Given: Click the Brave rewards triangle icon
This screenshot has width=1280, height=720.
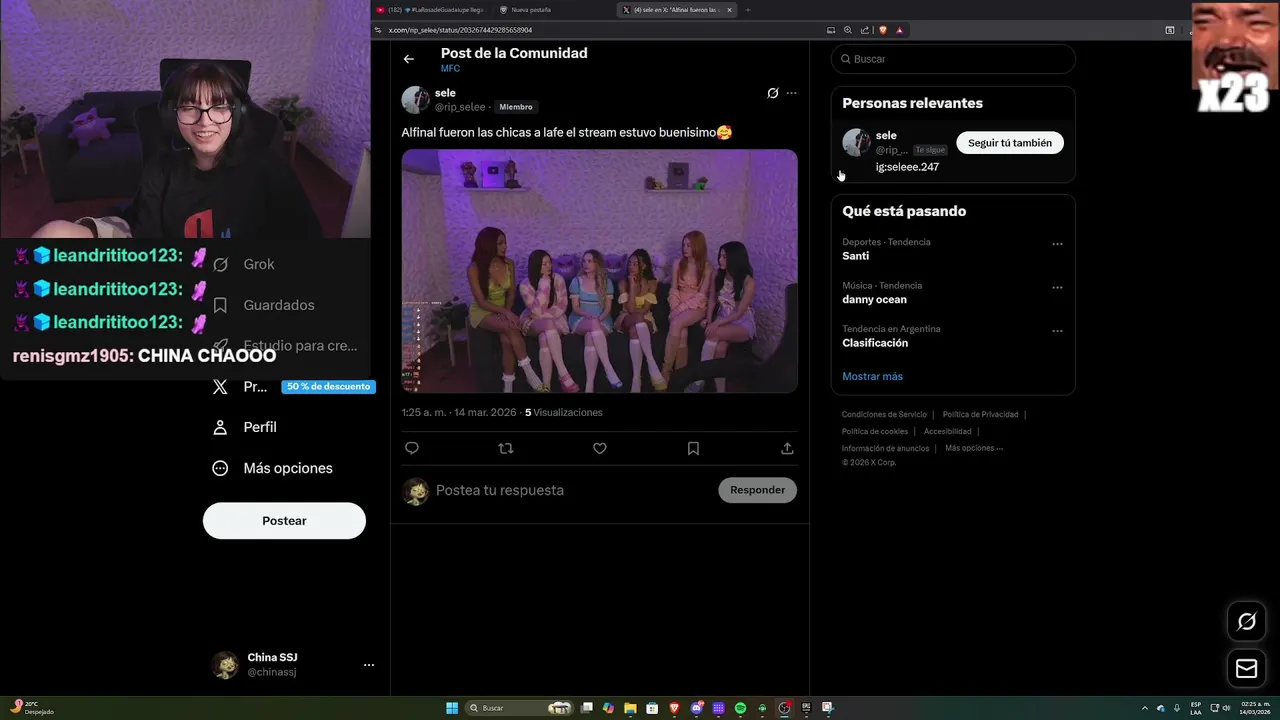Looking at the screenshot, I should pyautogui.click(x=900, y=30).
